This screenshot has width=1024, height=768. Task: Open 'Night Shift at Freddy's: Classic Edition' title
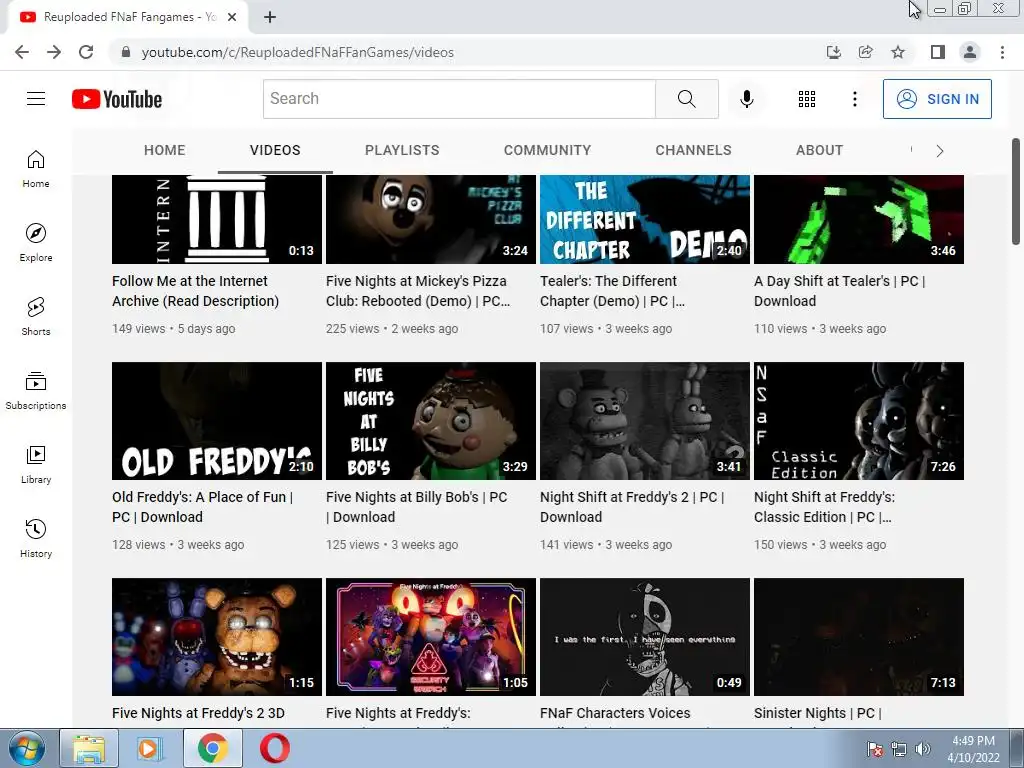click(x=824, y=507)
